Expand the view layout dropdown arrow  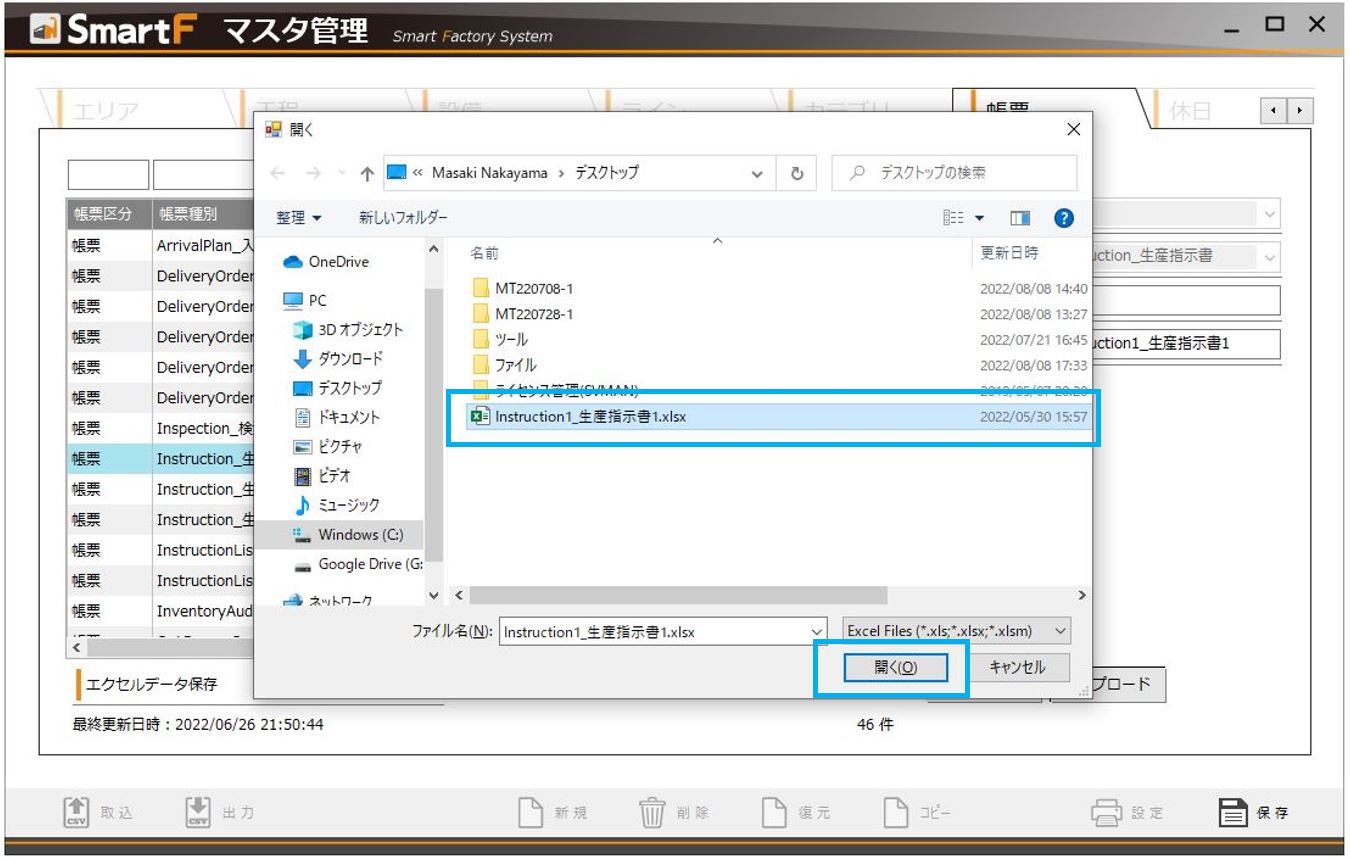click(981, 216)
